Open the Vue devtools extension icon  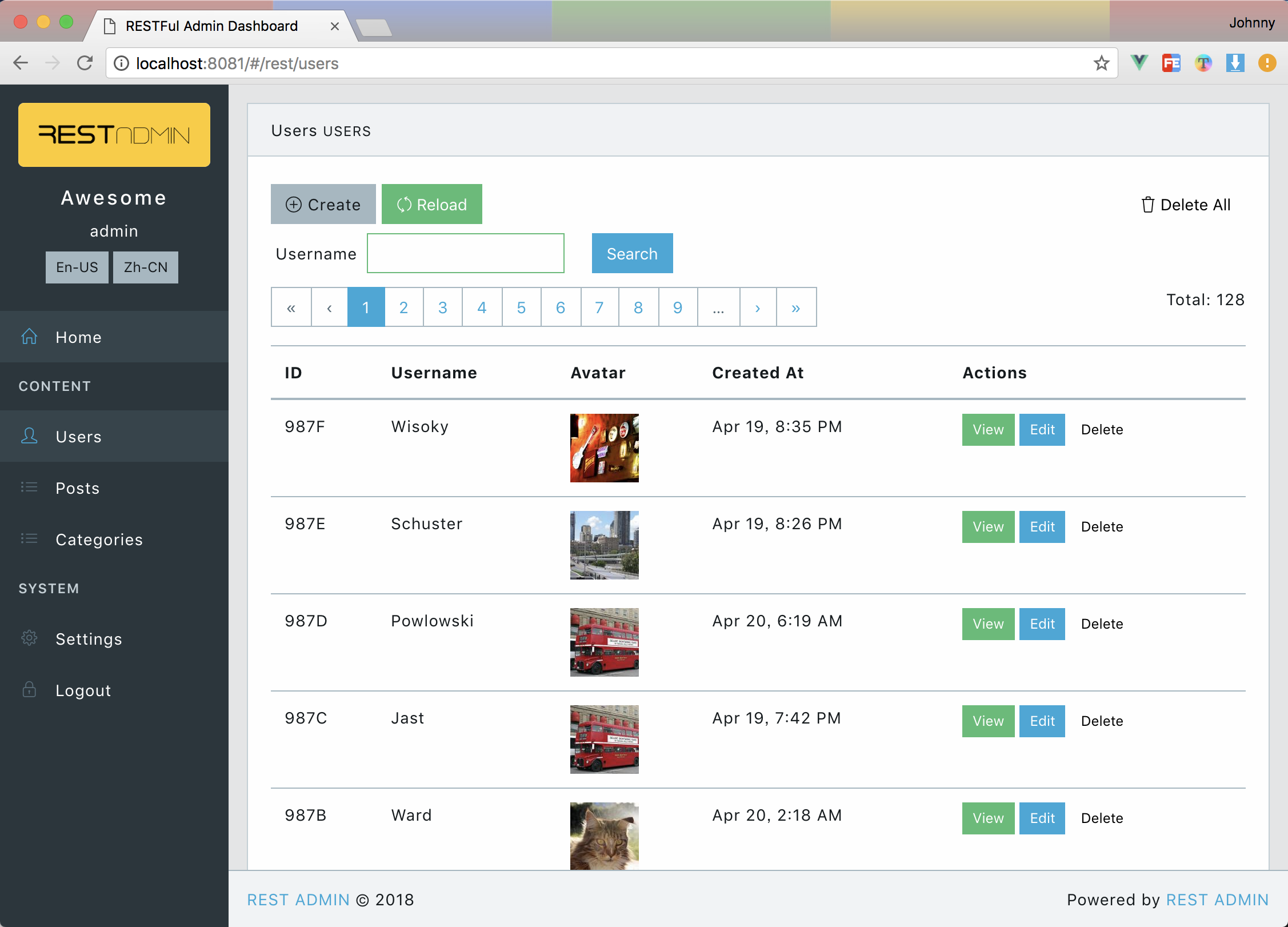1139,63
